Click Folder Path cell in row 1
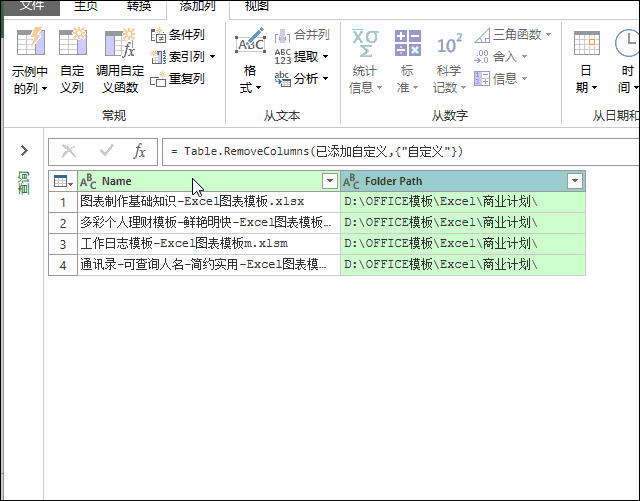This screenshot has width=640, height=501. point(463,202)
